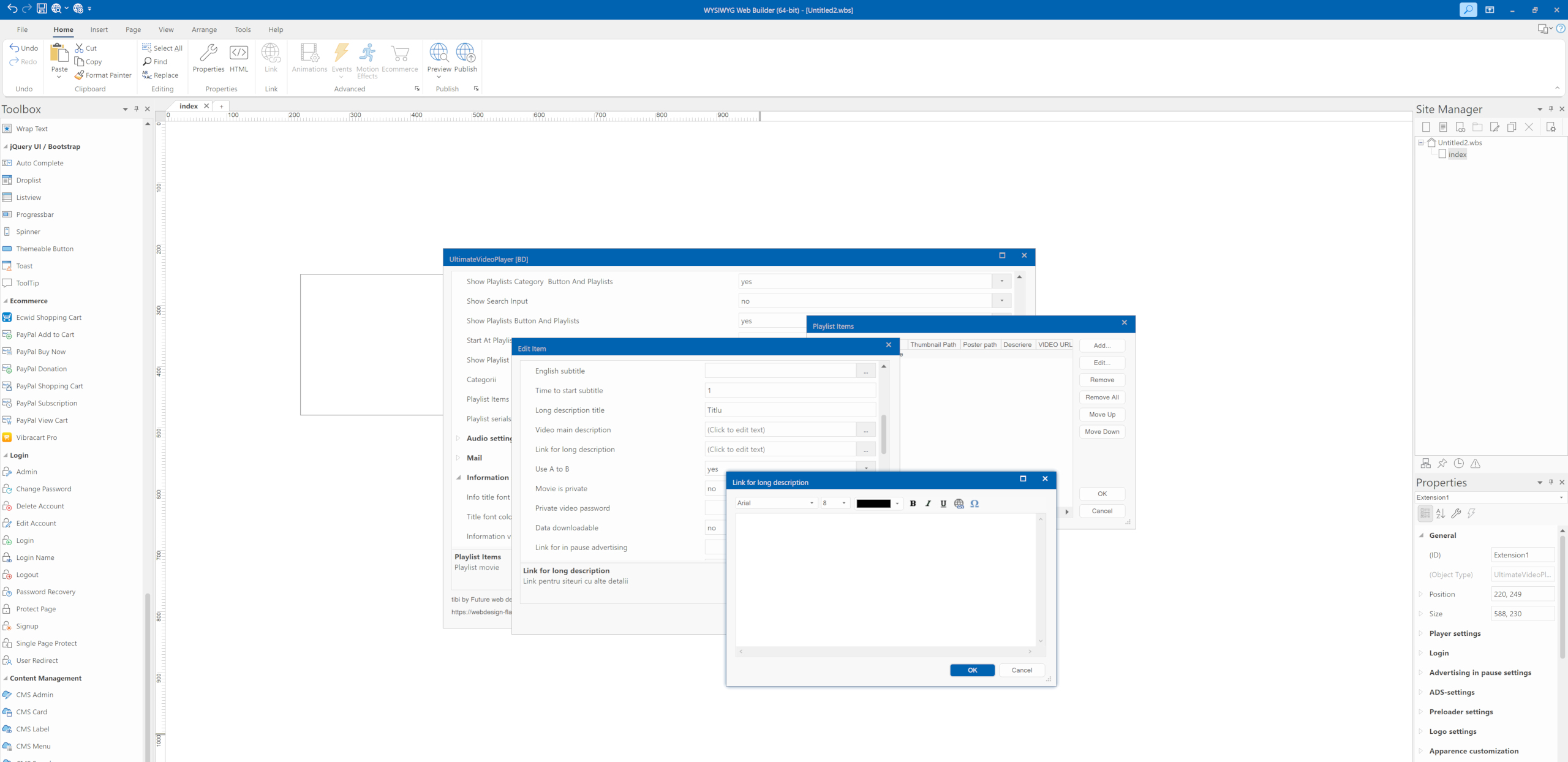This screenshot has width=1568, height=762.
Task: Collapse Untitled2.wbs tree node
Action: pos(1421,143)
